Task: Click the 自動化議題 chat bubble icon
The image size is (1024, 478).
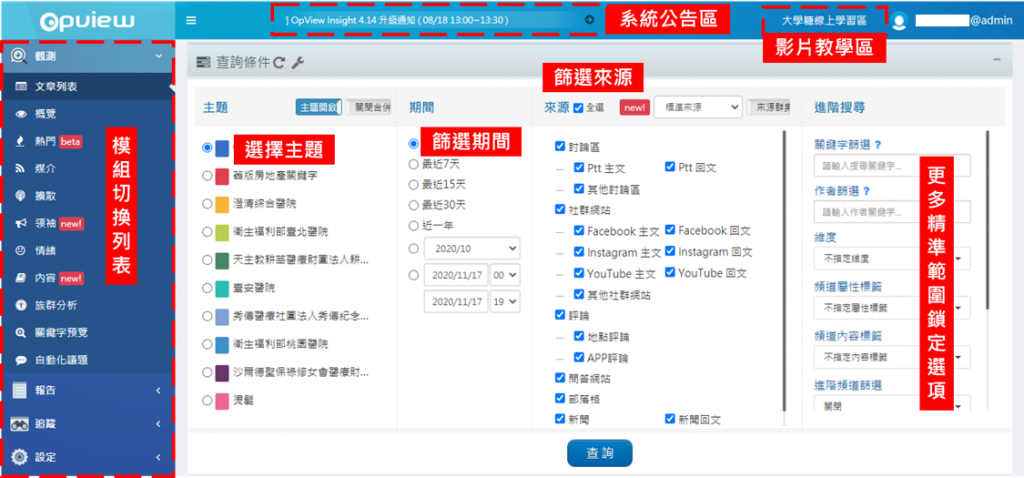Action: coord(21,360)
